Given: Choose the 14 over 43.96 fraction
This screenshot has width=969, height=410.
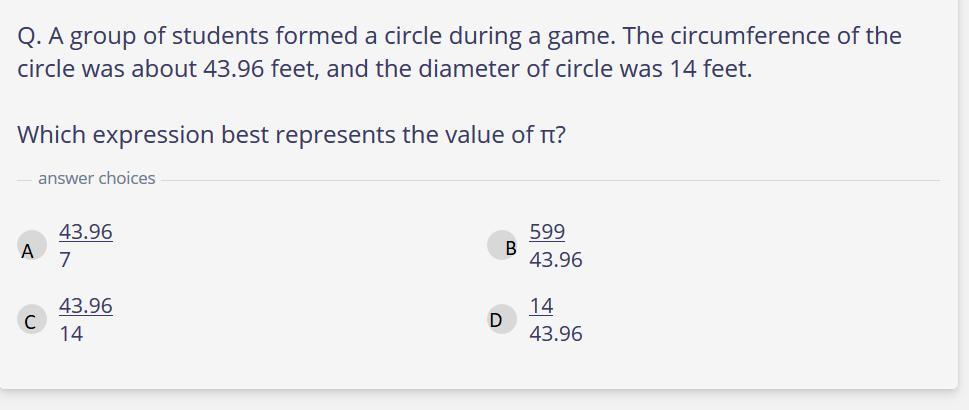Looking at the screenshot, I should coord(555,320).
